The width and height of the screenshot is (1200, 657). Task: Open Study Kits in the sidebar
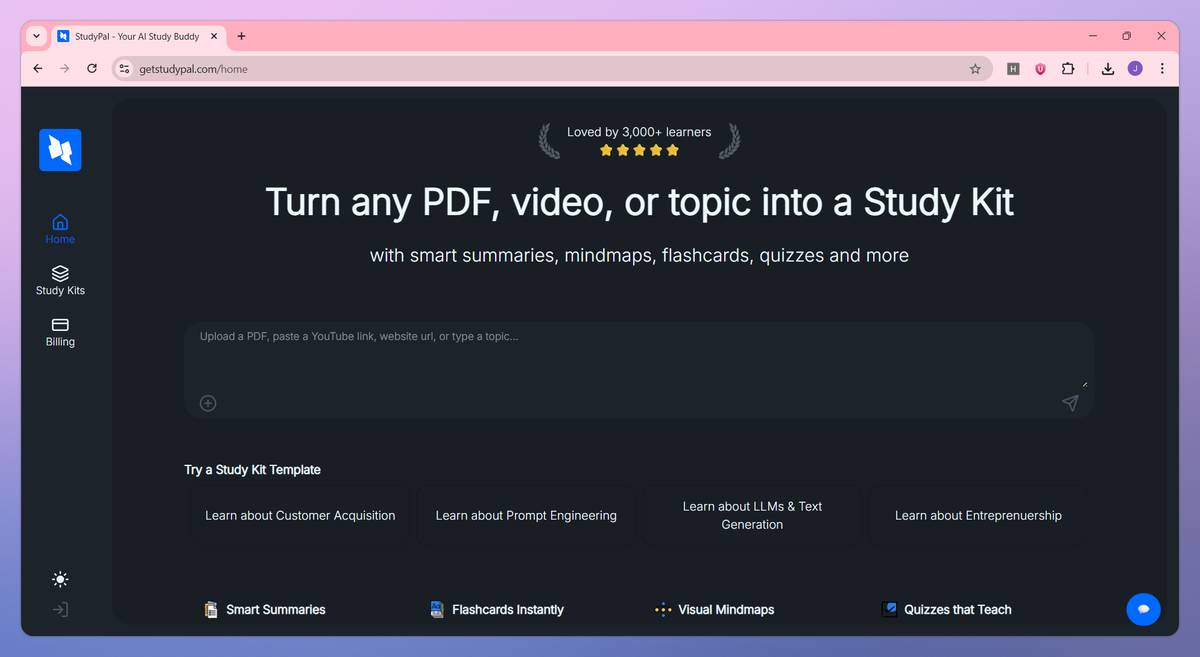pyautogui.click(x=60, y=280)
